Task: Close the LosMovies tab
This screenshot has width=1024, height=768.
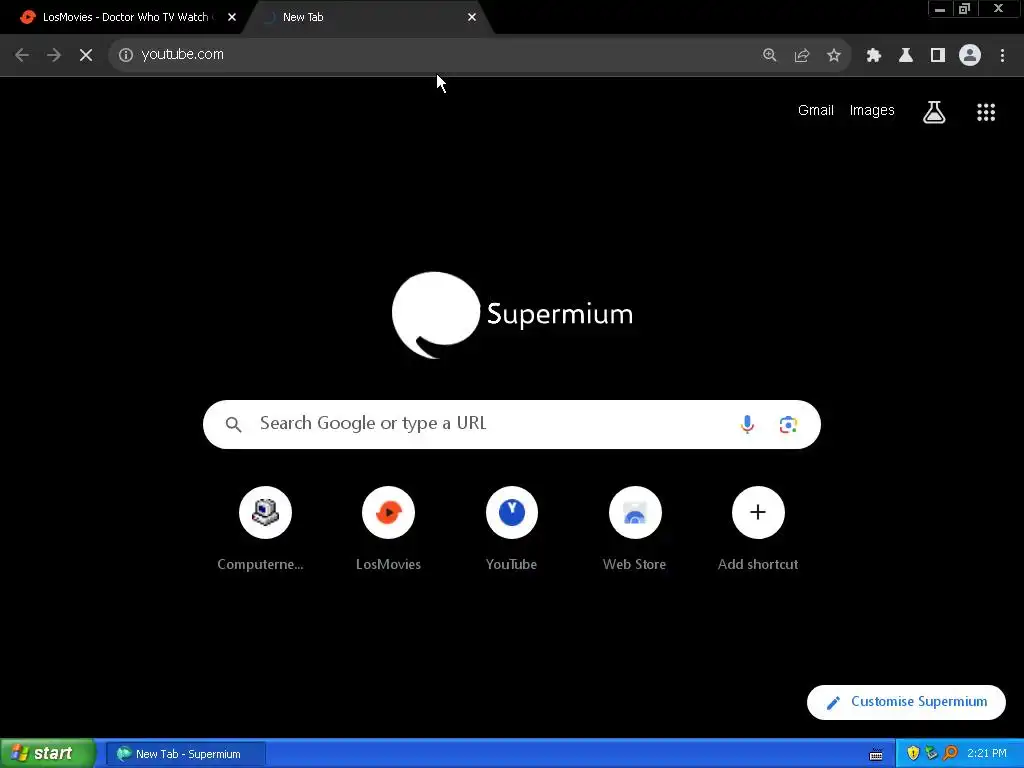Action: click(x=232, y=18)
